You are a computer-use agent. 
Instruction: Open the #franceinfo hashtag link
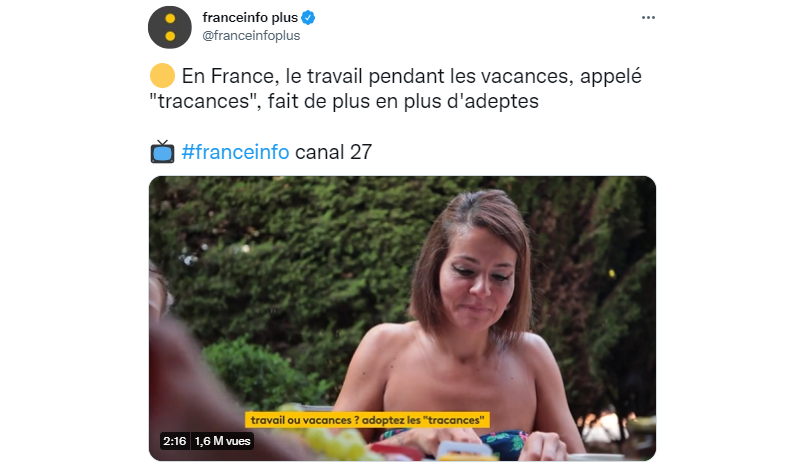click(235, 152)
